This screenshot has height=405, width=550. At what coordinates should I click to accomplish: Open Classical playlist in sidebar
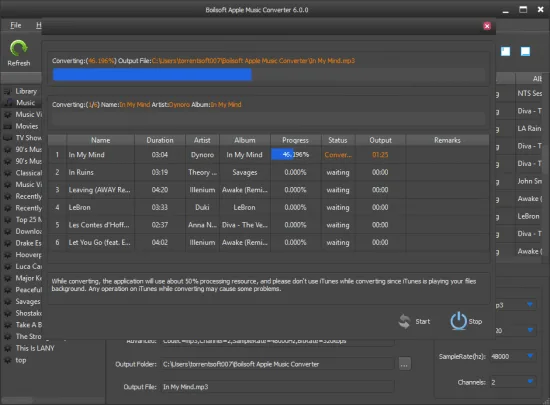tap(28, 173)
